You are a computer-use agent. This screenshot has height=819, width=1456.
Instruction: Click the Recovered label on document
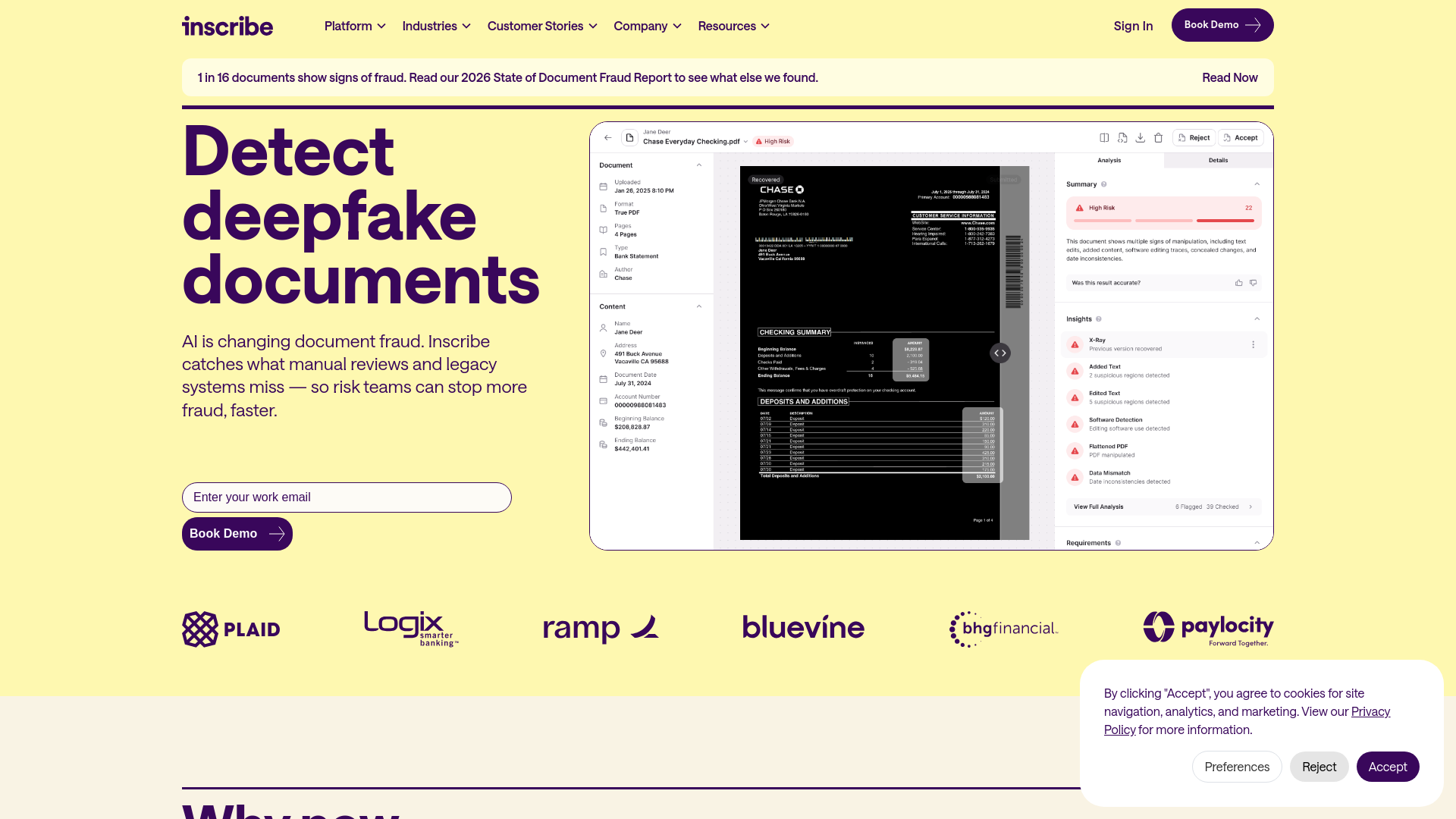tap(766, 180)
